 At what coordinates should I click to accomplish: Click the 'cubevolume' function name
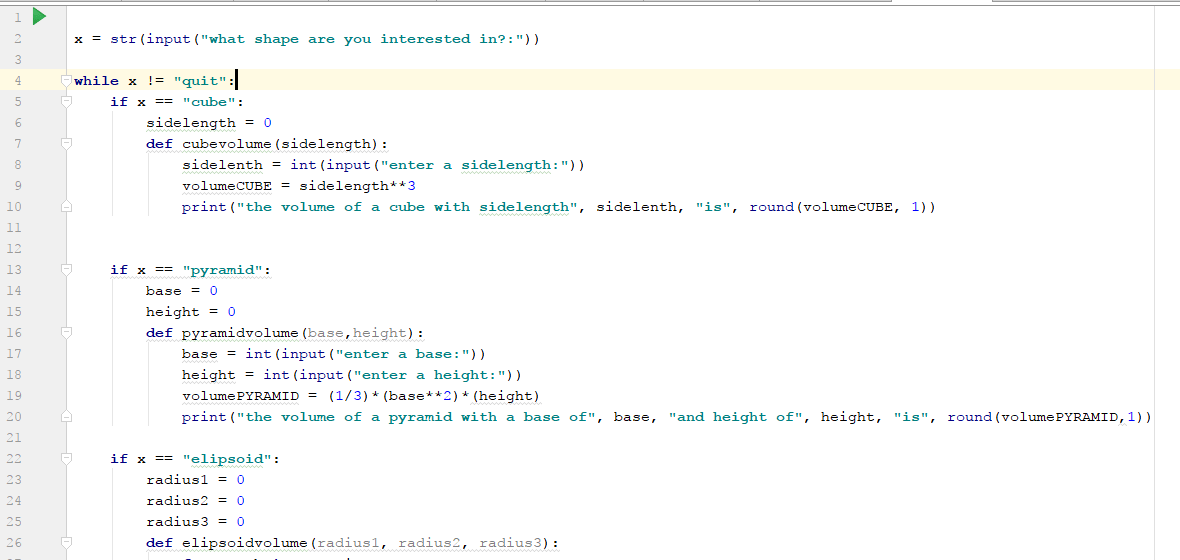(226, 144)
